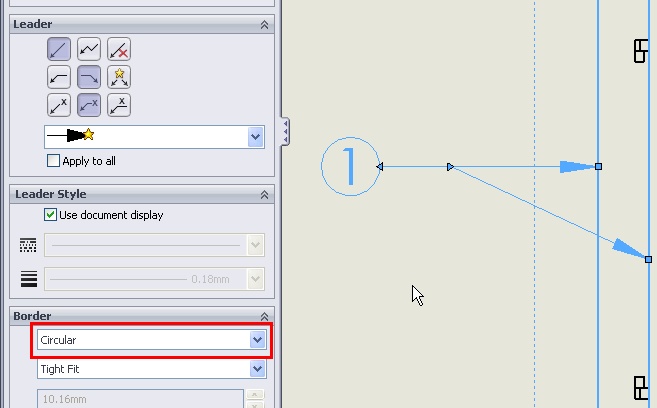The width and height of the screenshot is (657, 408).
Task: Select the underlined leader to text icon
Action: point(119,105)
